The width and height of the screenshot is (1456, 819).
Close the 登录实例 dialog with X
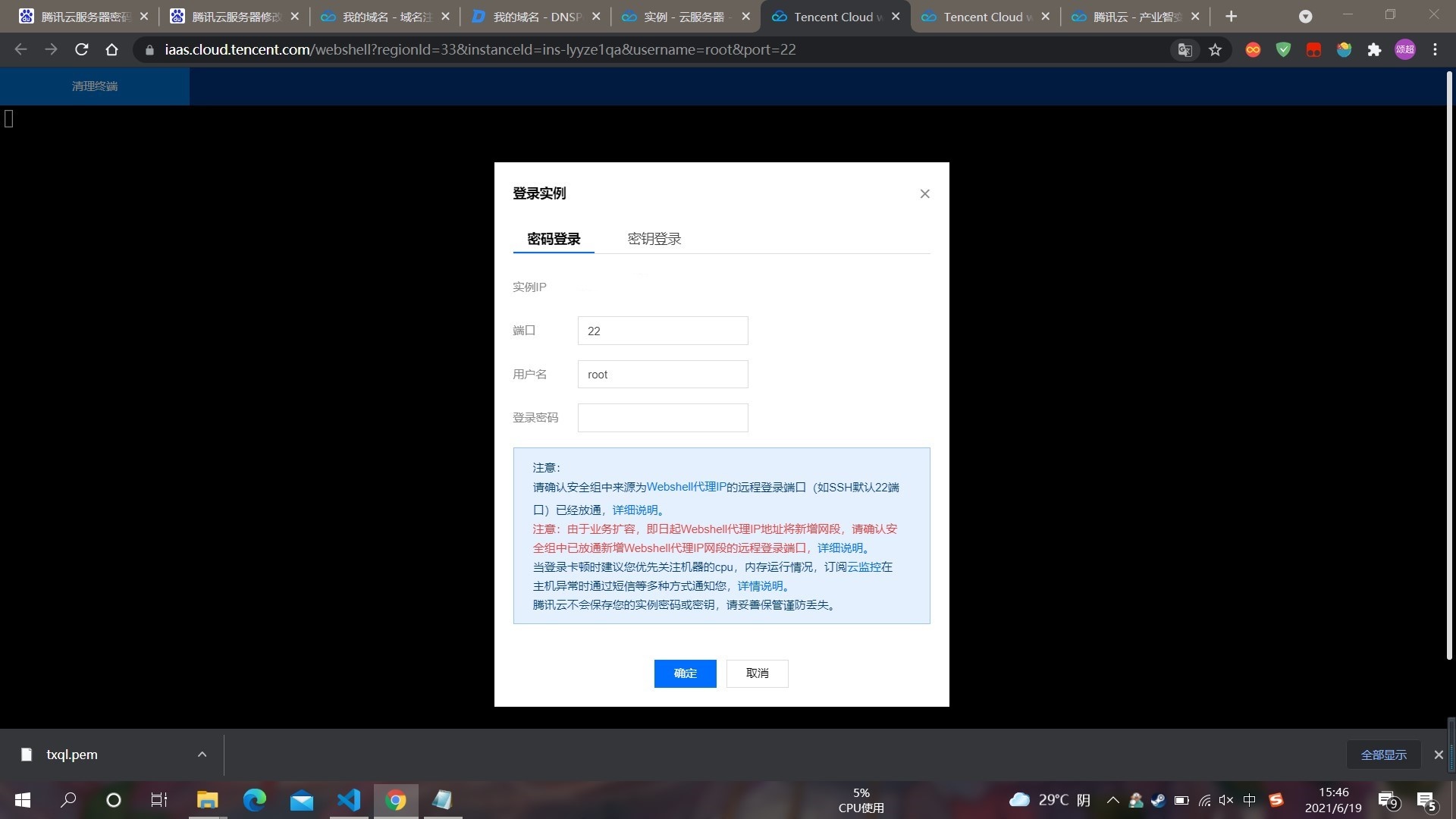(x=924, y=194)
